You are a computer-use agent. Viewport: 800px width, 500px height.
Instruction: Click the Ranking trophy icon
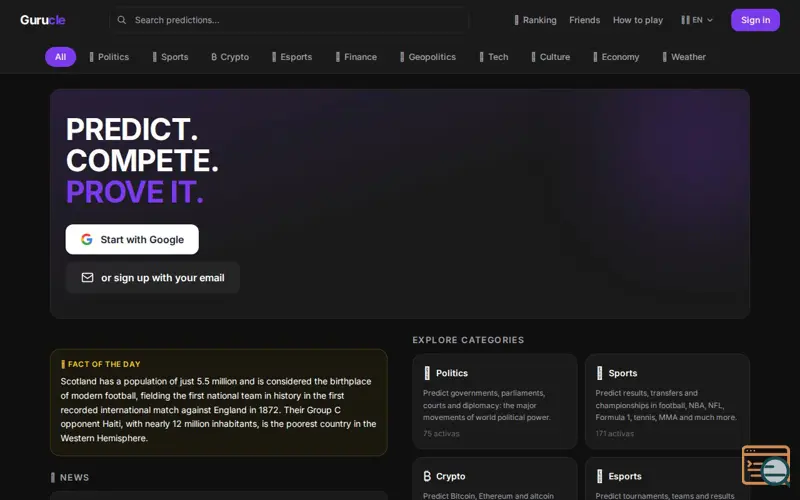pos(516,20)
